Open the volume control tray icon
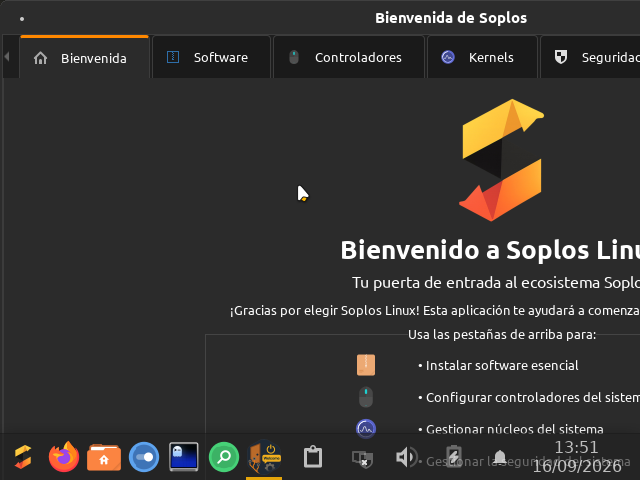Image resolution: width=640 pixels, height=480 pixels. coord(406,457)
